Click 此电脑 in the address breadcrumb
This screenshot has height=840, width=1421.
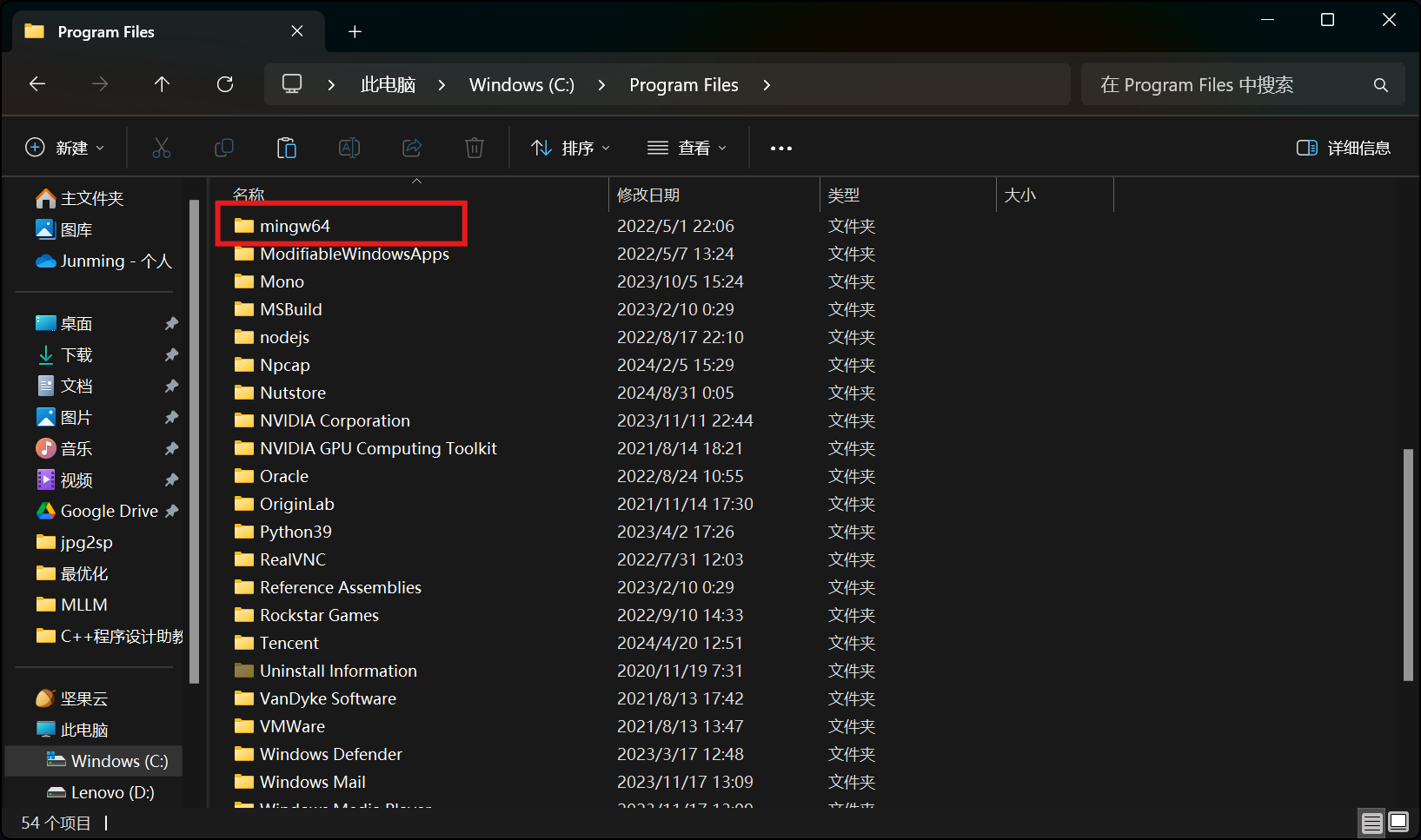coord(388,85)
